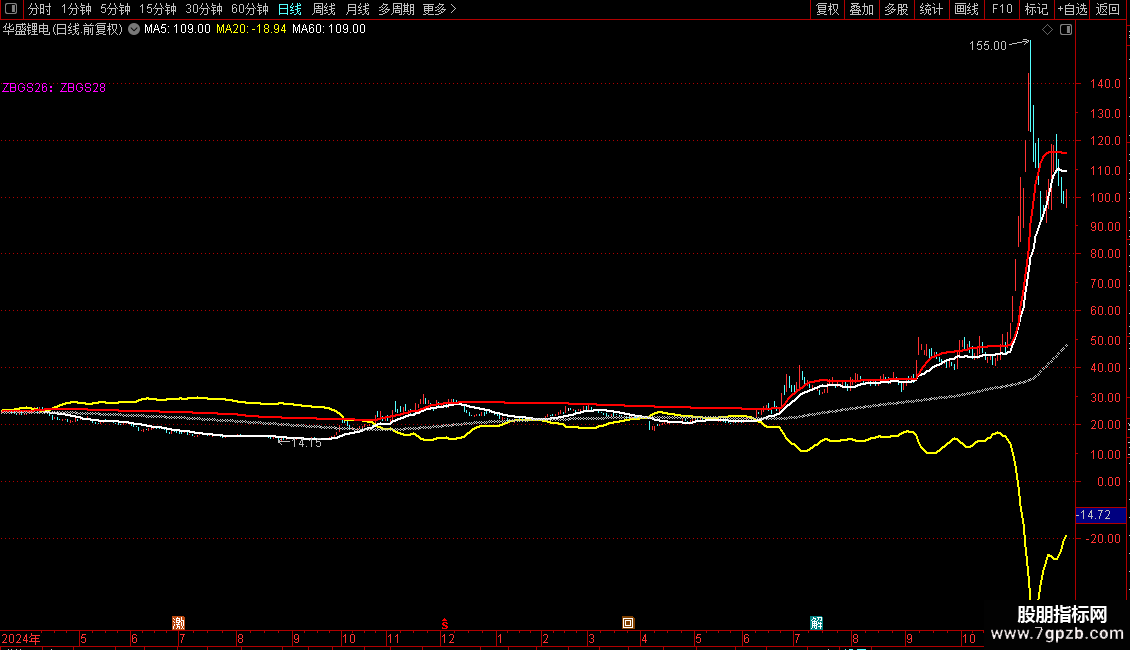Click the 0.00 price axis label
The width and height of the screenshot is (1130, 650).
tap(1109, 482)
